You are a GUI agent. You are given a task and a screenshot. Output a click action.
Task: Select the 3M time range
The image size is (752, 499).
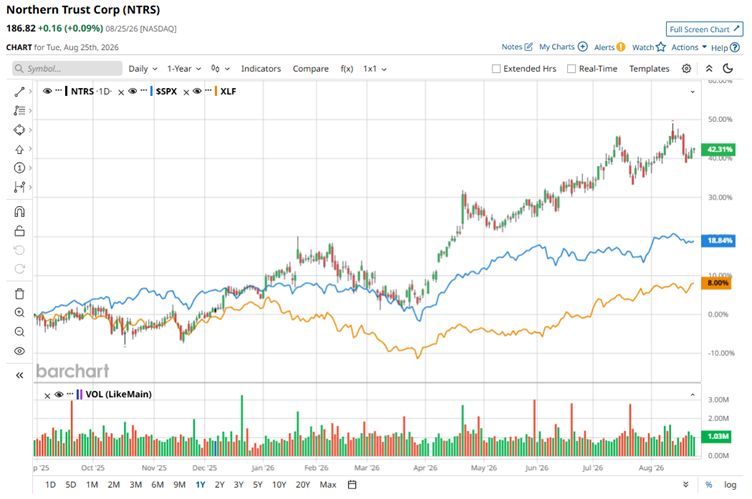[x=136, y=485]
